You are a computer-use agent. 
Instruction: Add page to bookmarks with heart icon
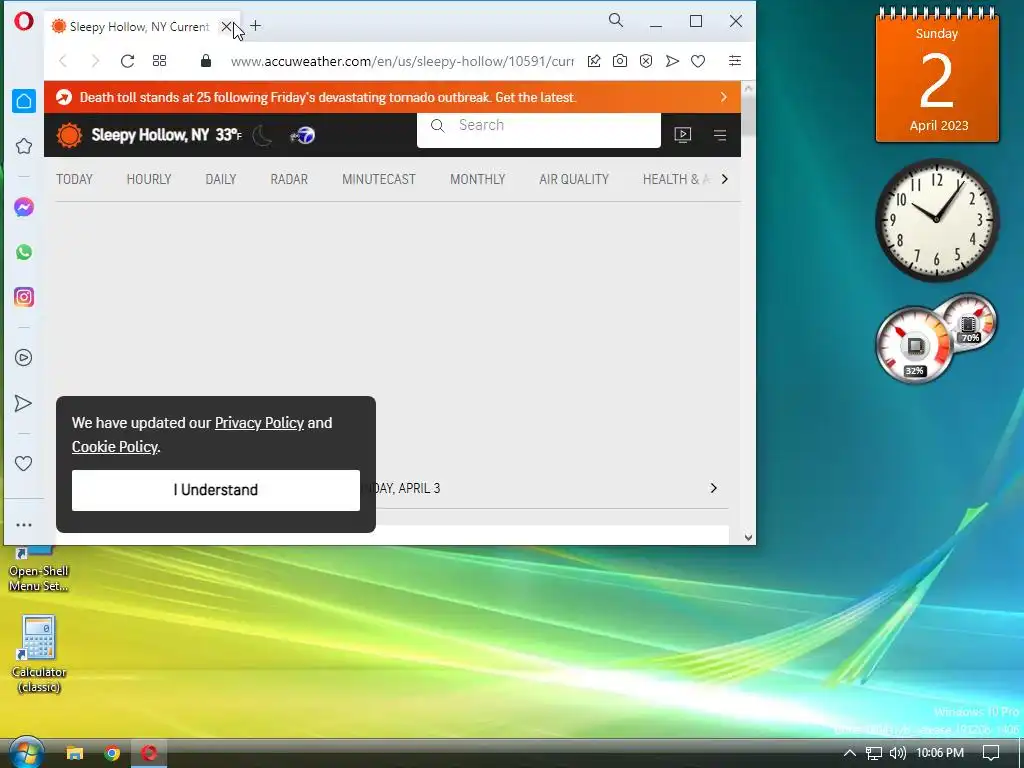698,61
